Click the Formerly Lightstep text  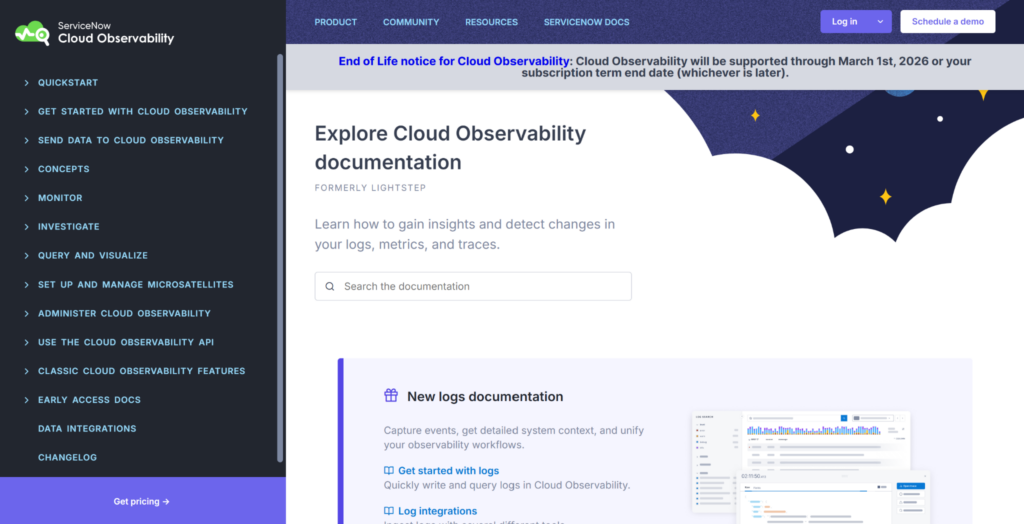tap(370, 188)
